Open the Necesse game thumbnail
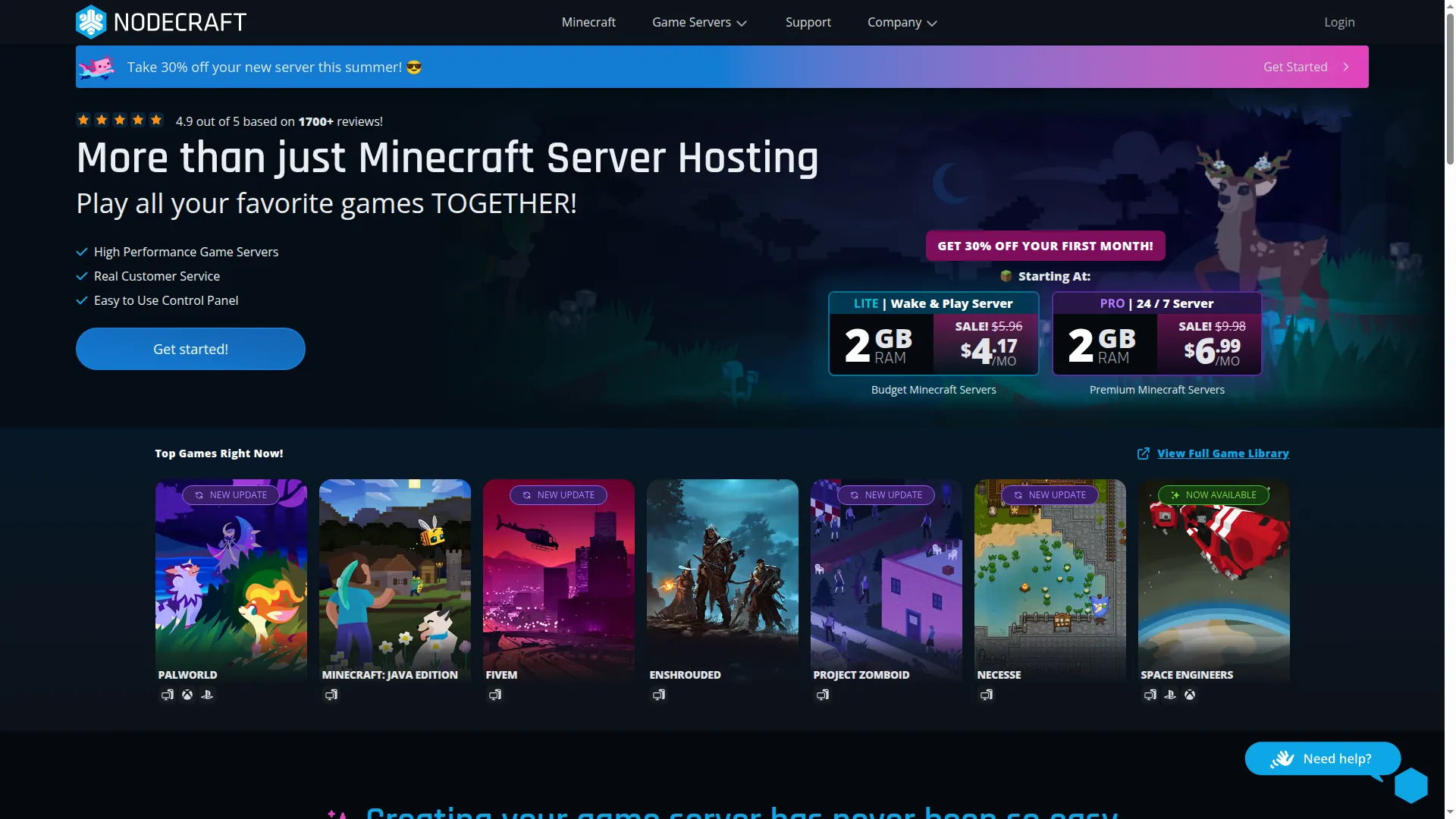 tap(1050, 580)
